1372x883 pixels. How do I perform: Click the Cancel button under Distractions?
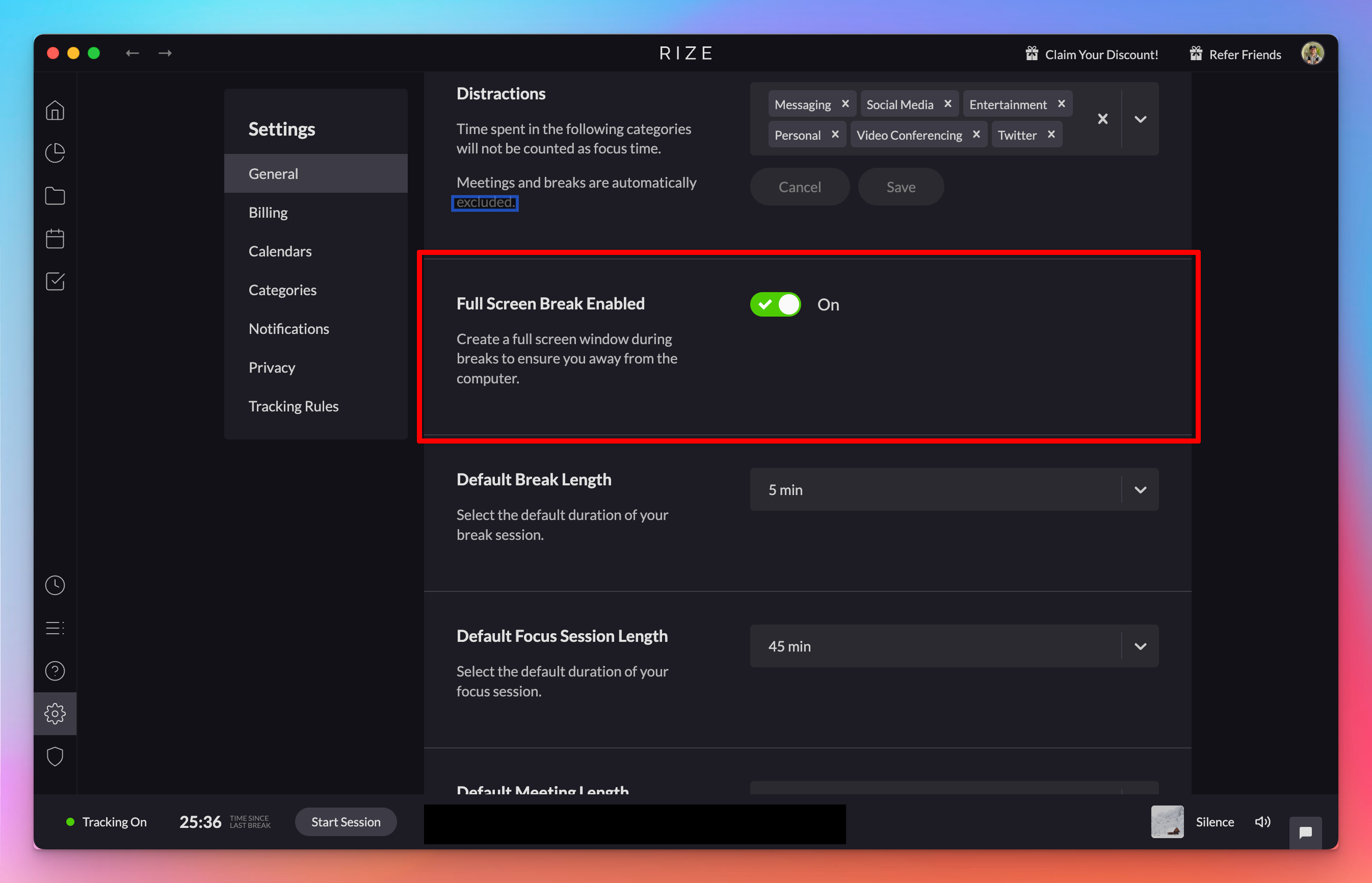coord(800,187)
